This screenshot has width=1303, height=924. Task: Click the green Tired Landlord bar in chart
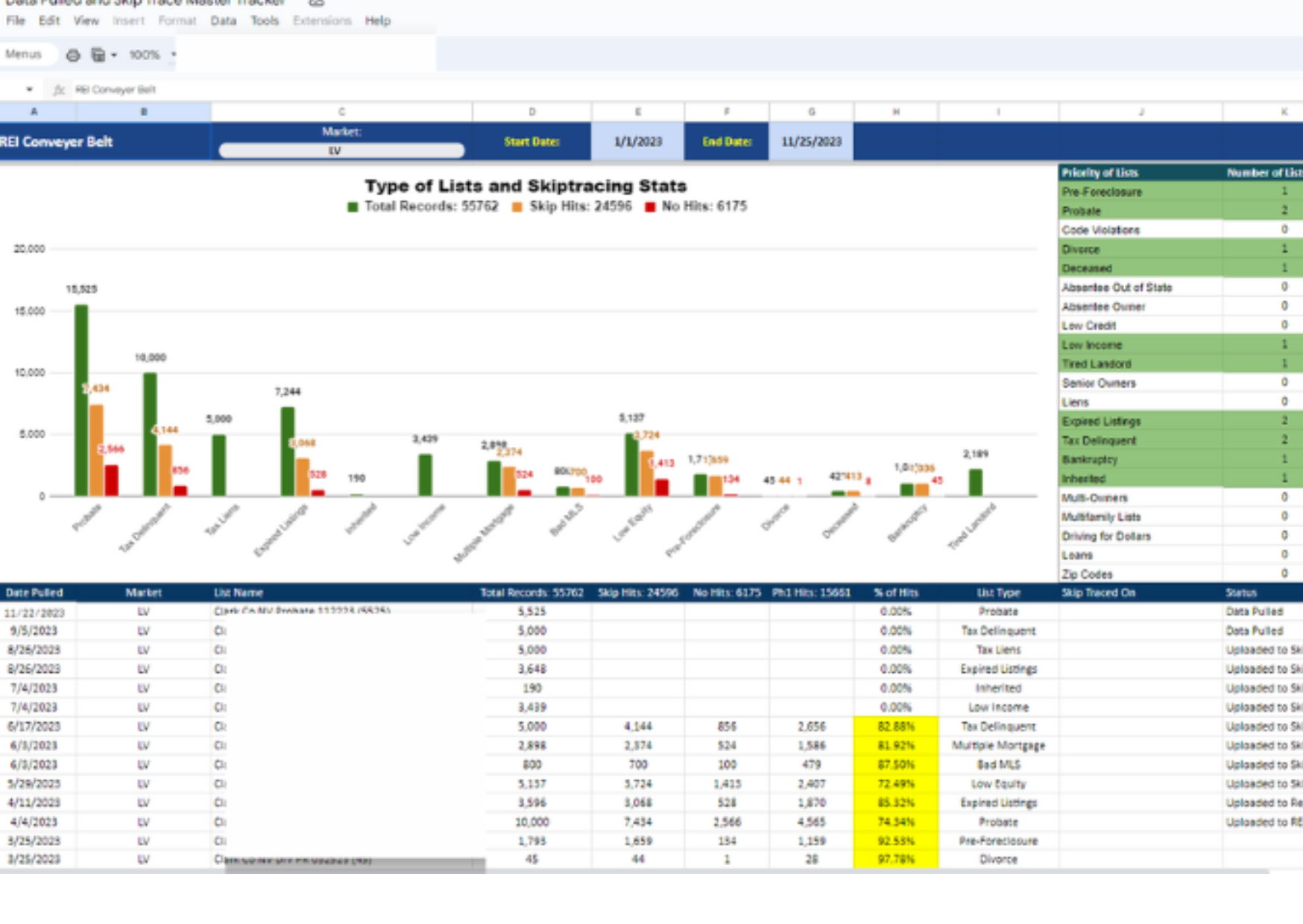point(975,483)
